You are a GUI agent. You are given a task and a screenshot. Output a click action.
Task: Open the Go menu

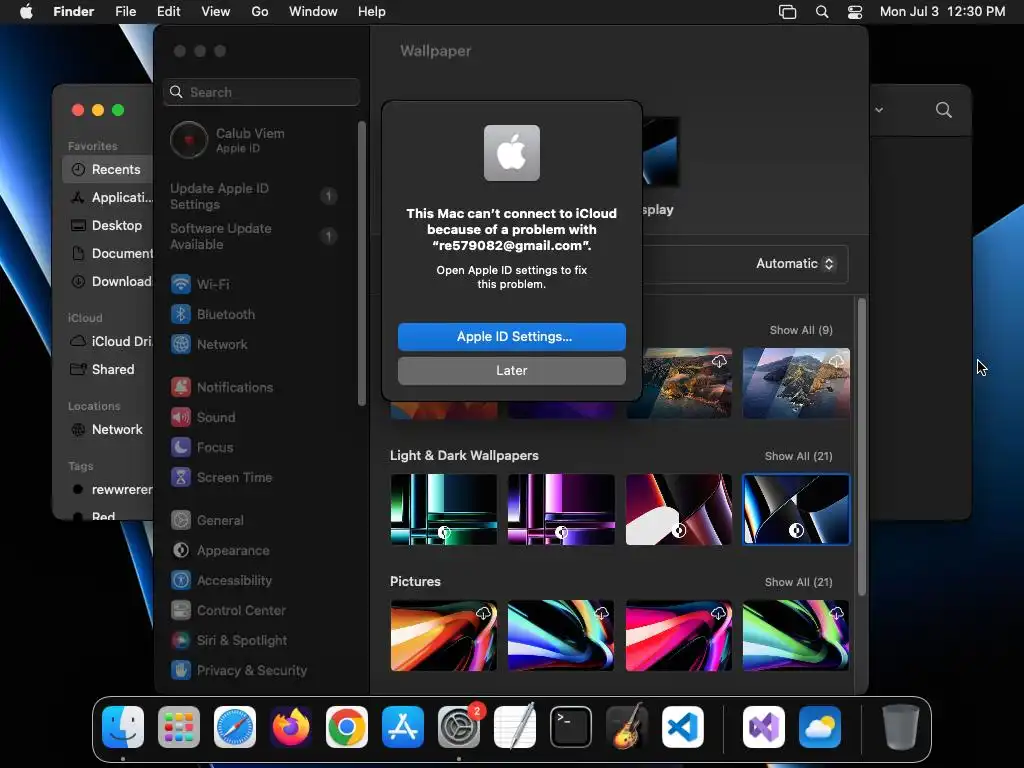(260, 12)
